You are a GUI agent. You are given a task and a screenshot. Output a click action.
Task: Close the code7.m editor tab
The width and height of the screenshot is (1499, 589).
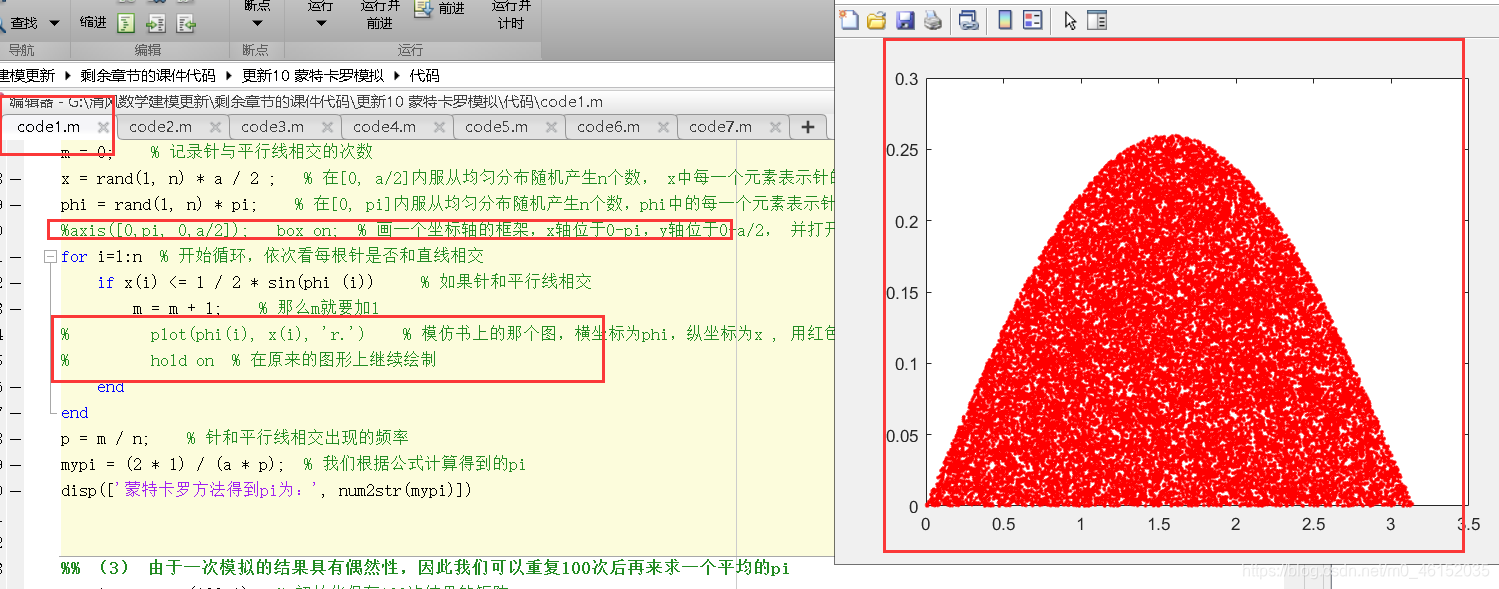[x=774, y=127]
